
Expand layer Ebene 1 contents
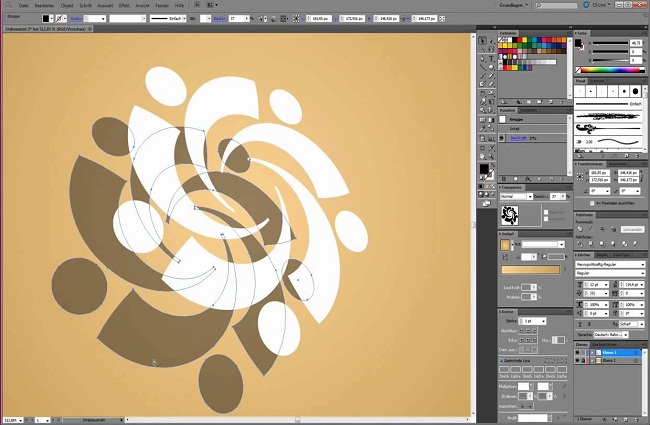click(x=592, y=352)
